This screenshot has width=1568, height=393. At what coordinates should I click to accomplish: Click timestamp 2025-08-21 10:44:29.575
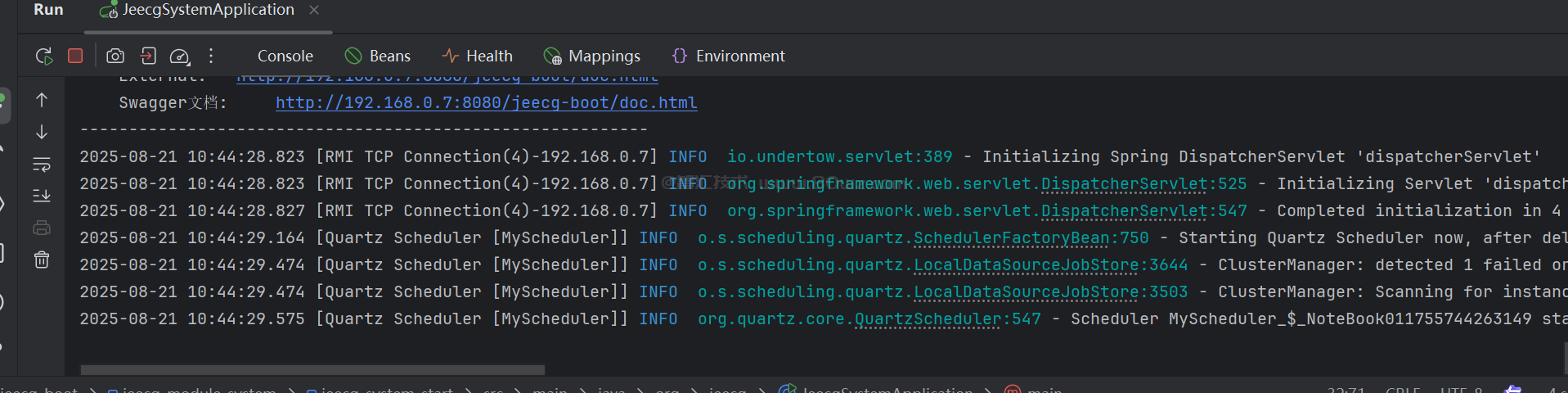191,318
